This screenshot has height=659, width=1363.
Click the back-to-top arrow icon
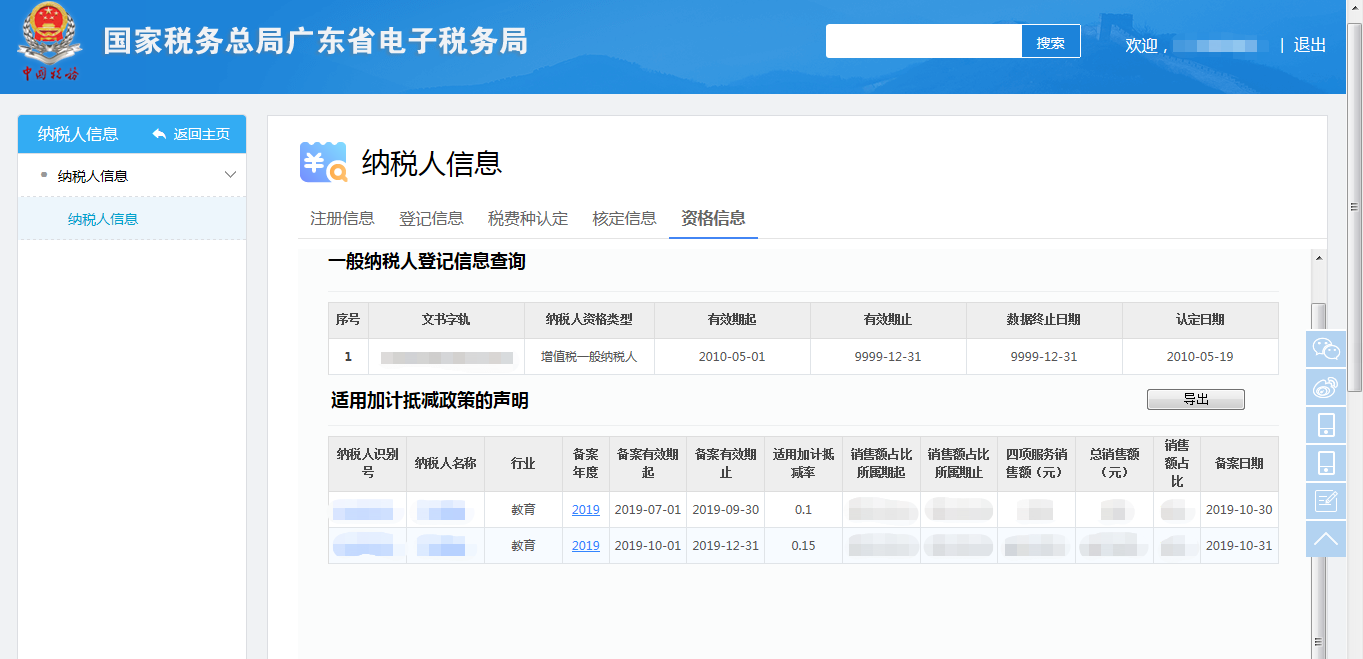coord(1325,539)
